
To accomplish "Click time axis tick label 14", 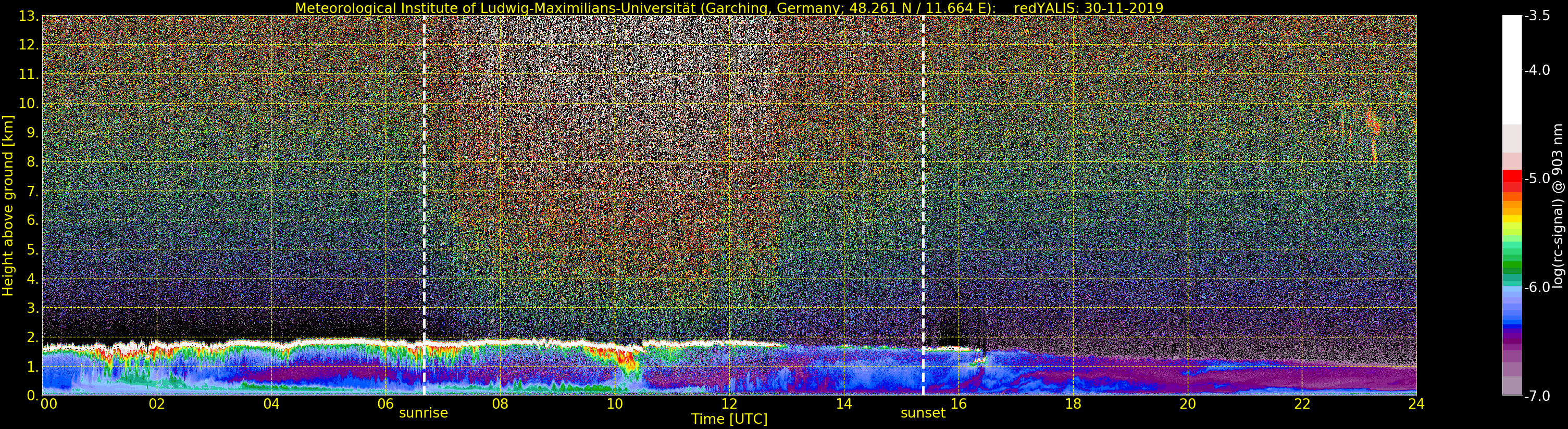I will point(844,404).
